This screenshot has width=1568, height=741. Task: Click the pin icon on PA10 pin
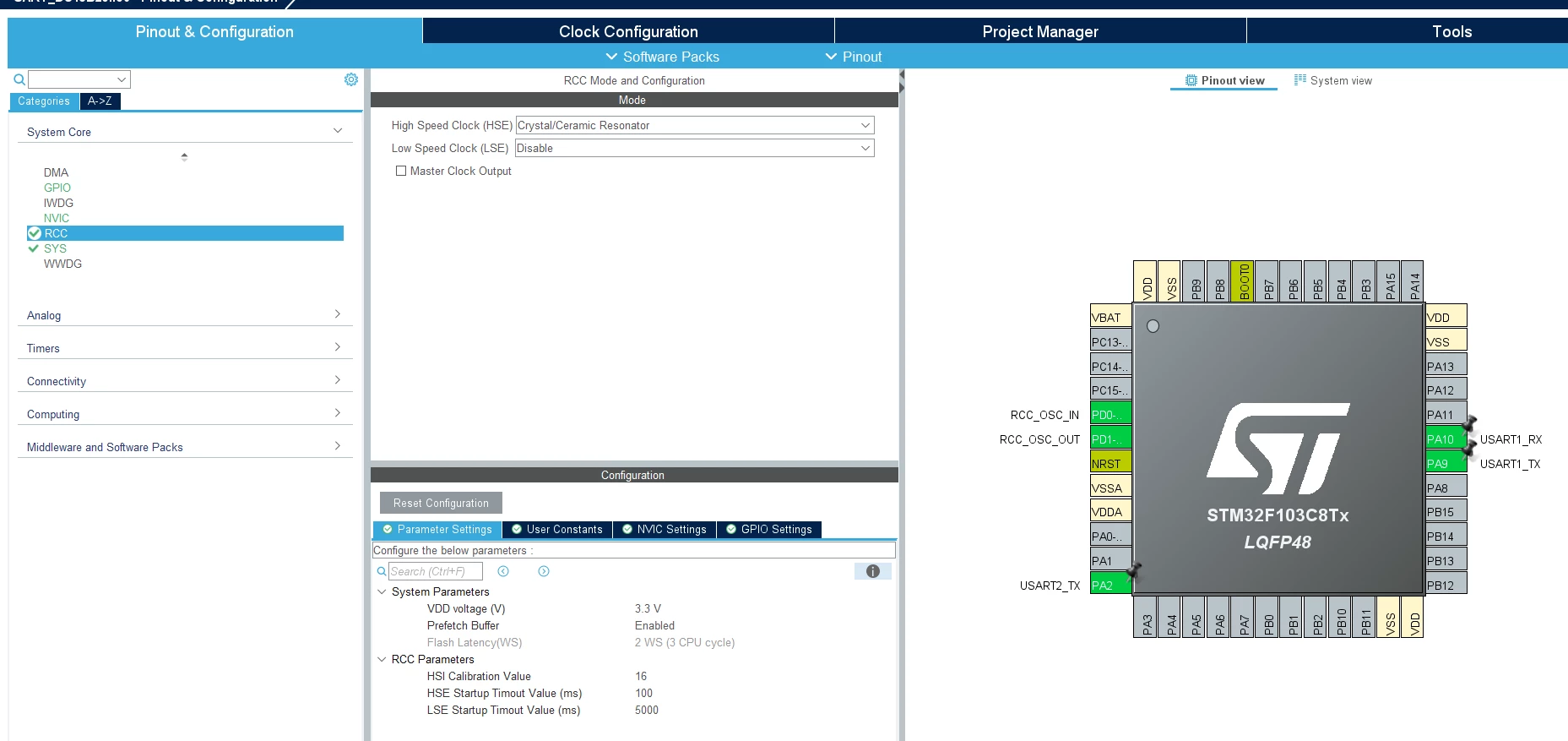click(x=1469, y=423)
